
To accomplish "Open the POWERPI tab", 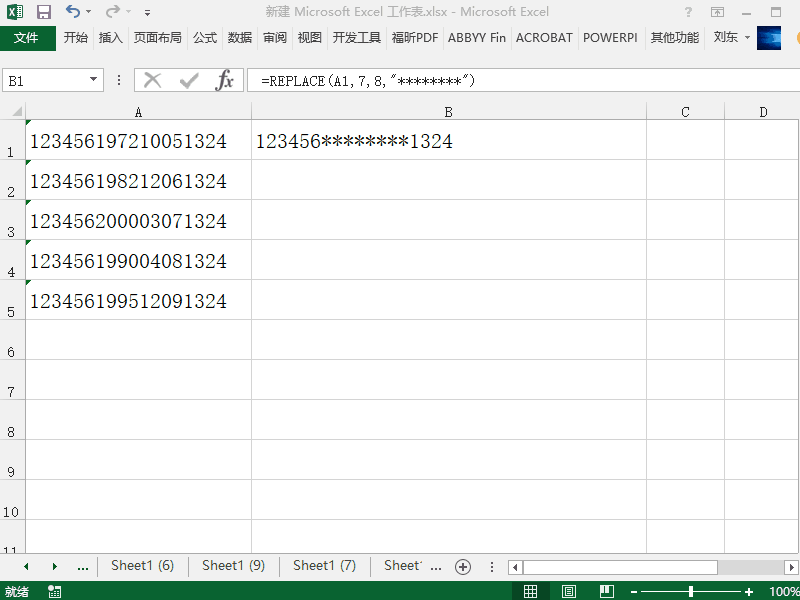I will click(x=610, y=38).
